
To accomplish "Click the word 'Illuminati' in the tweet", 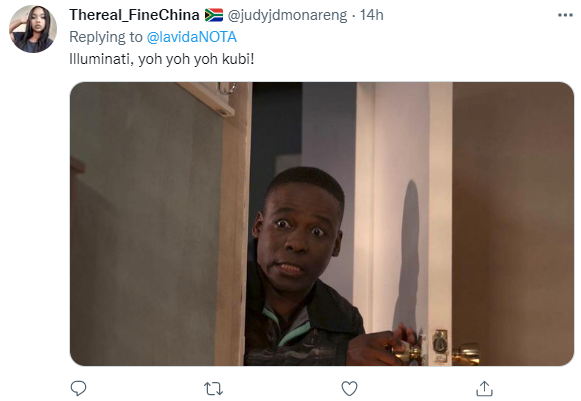I will tap(101, 59).
